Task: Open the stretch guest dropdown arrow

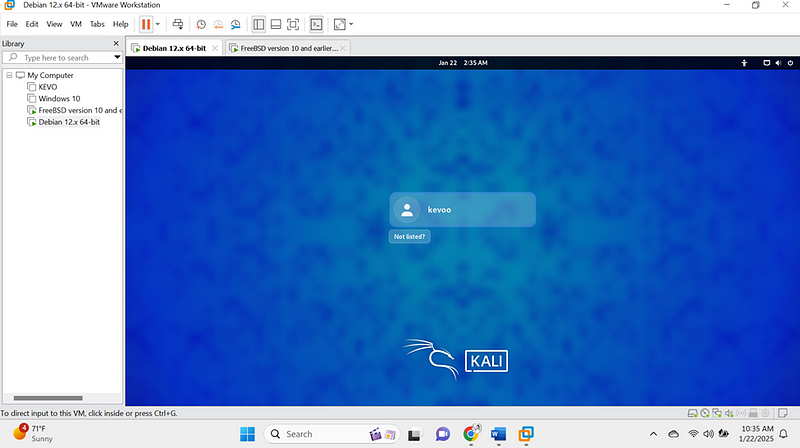Action: click(351, 24)
